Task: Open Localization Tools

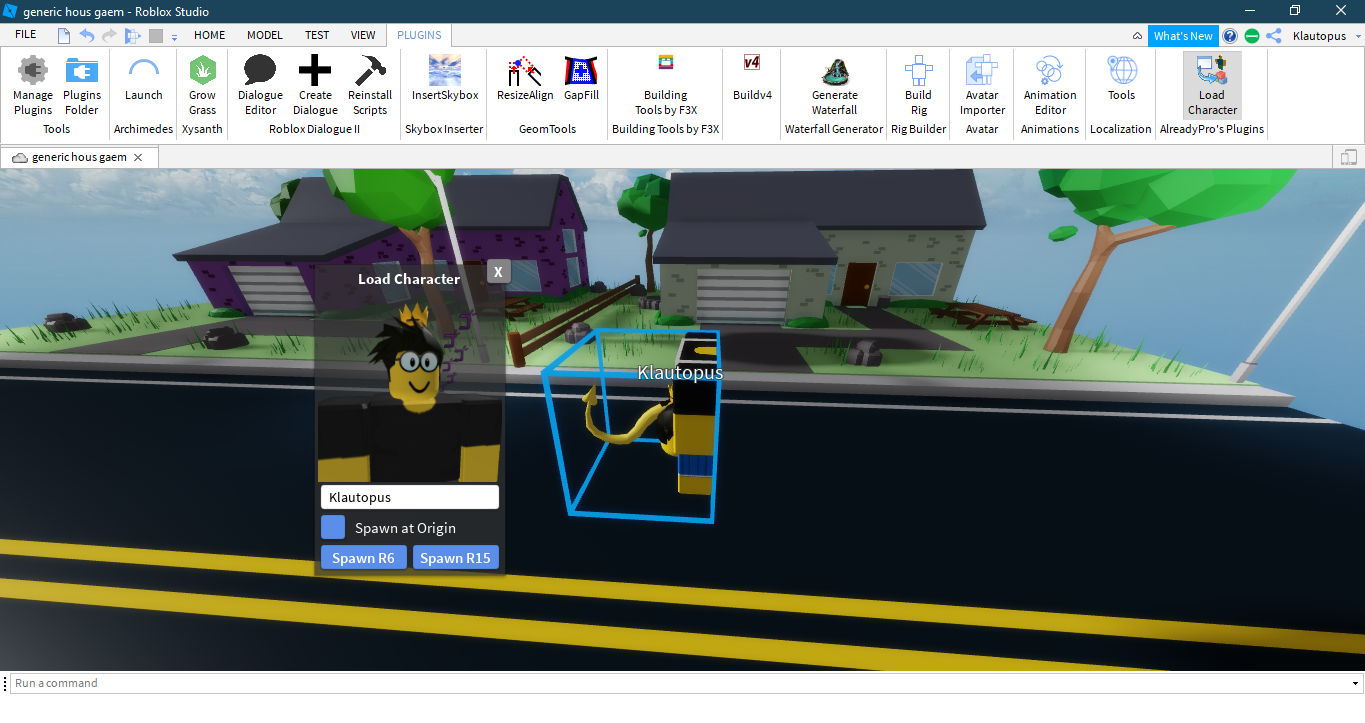Action: [x=1122, y=80]
